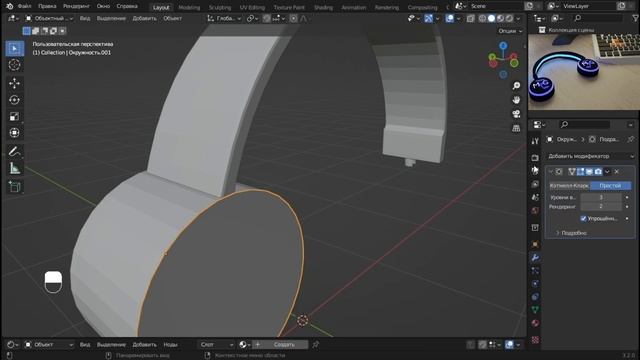Toggle modifier display in viewport (monitor icon)

[589, 172]
